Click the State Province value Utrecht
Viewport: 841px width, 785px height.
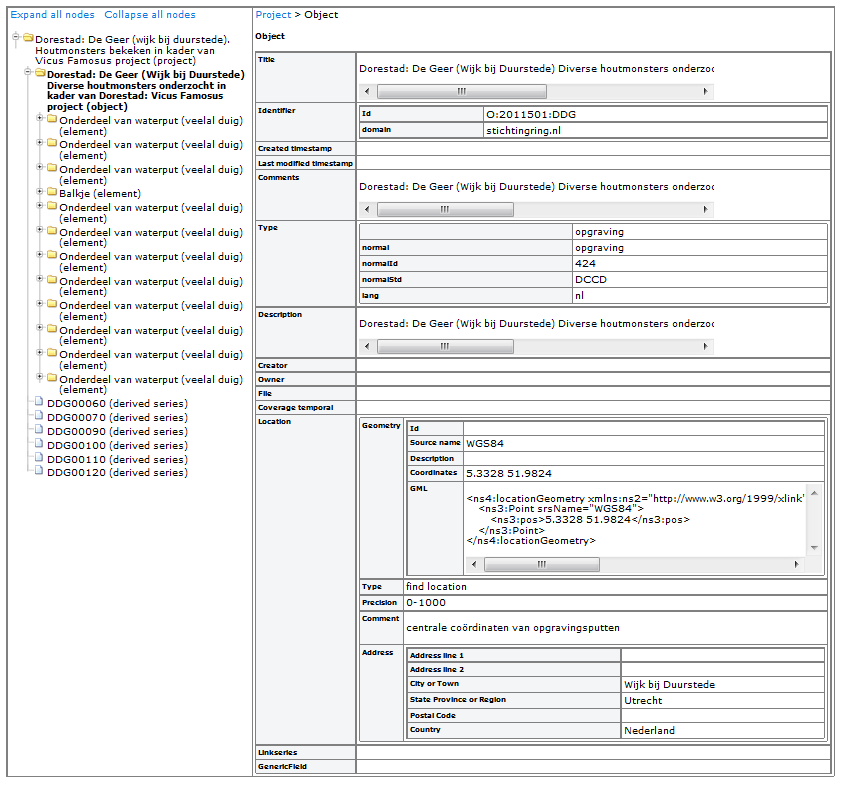[x=643, y=701]
